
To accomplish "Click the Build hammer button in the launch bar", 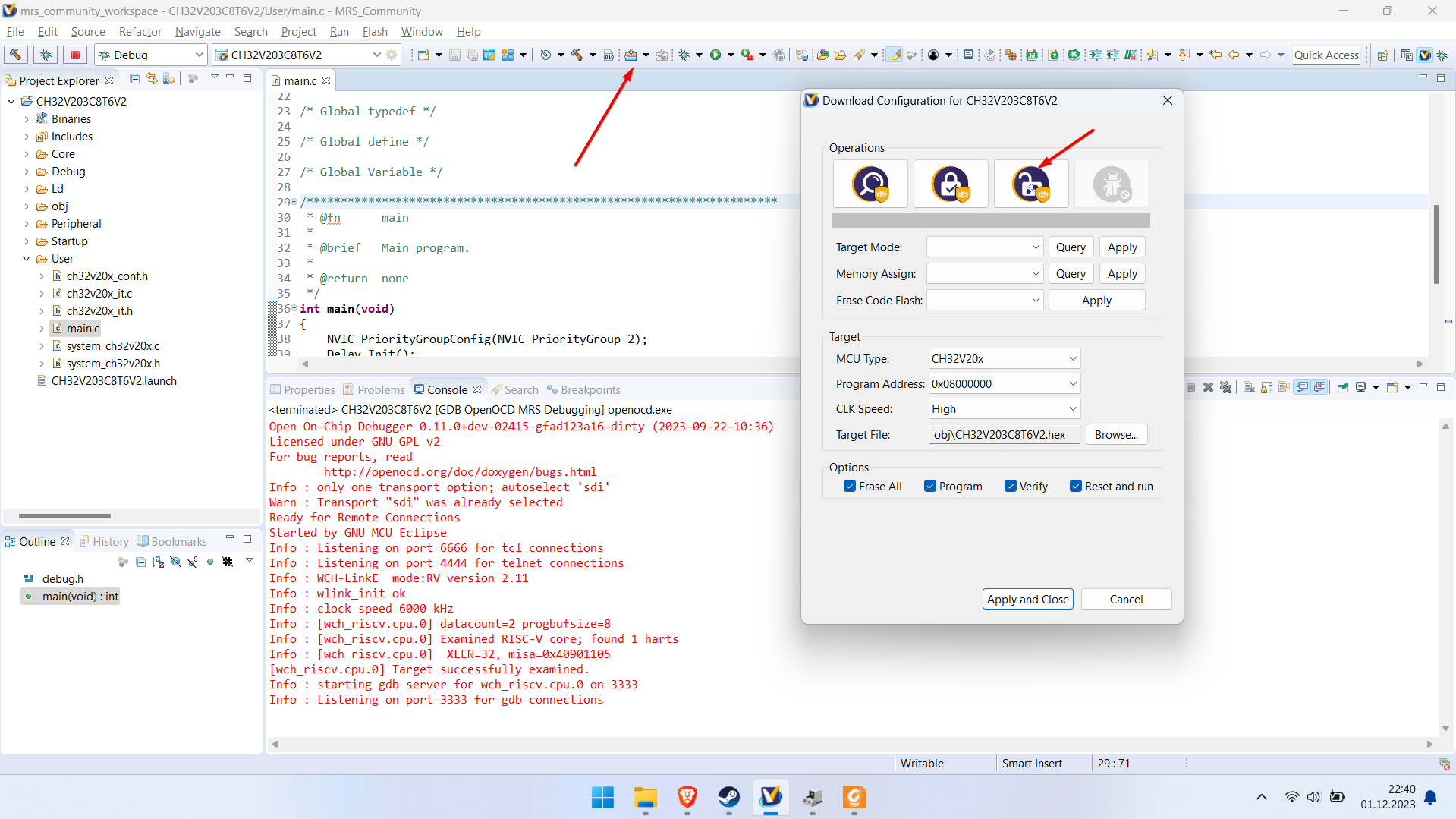I will 16,55.
